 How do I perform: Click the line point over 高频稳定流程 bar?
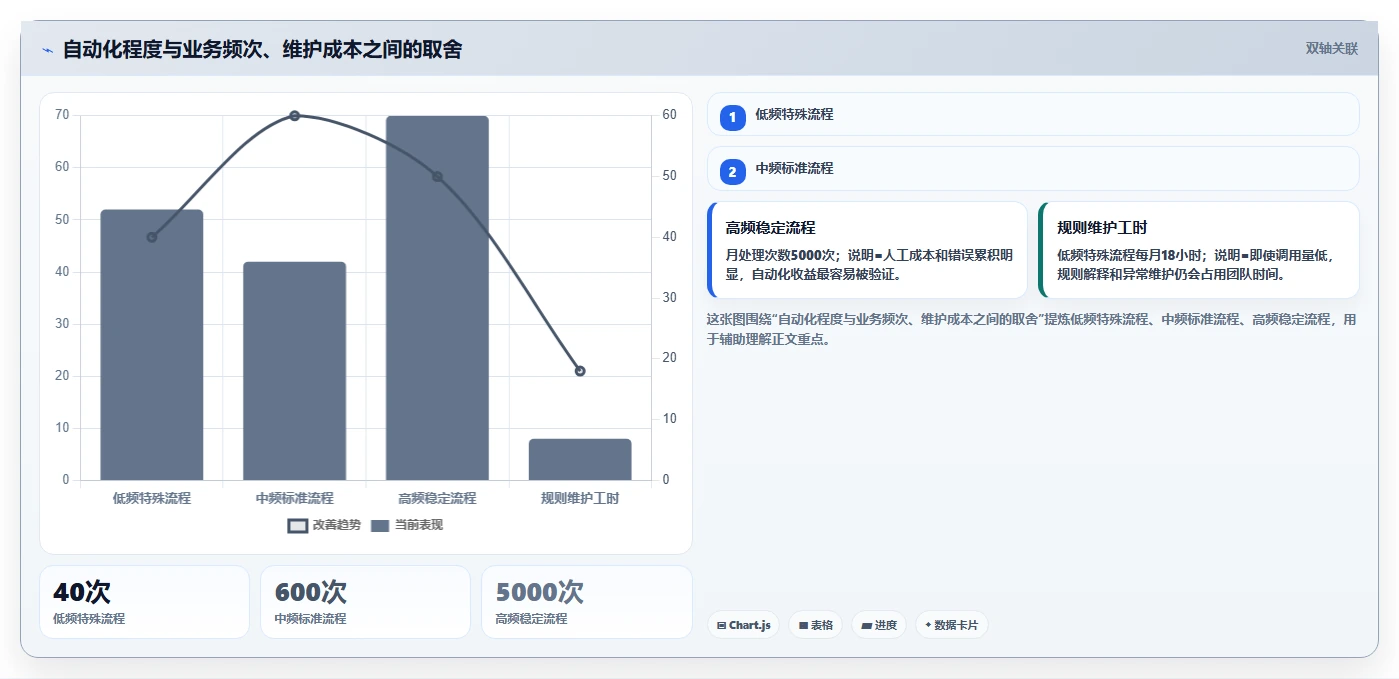[x=437, y=177]
